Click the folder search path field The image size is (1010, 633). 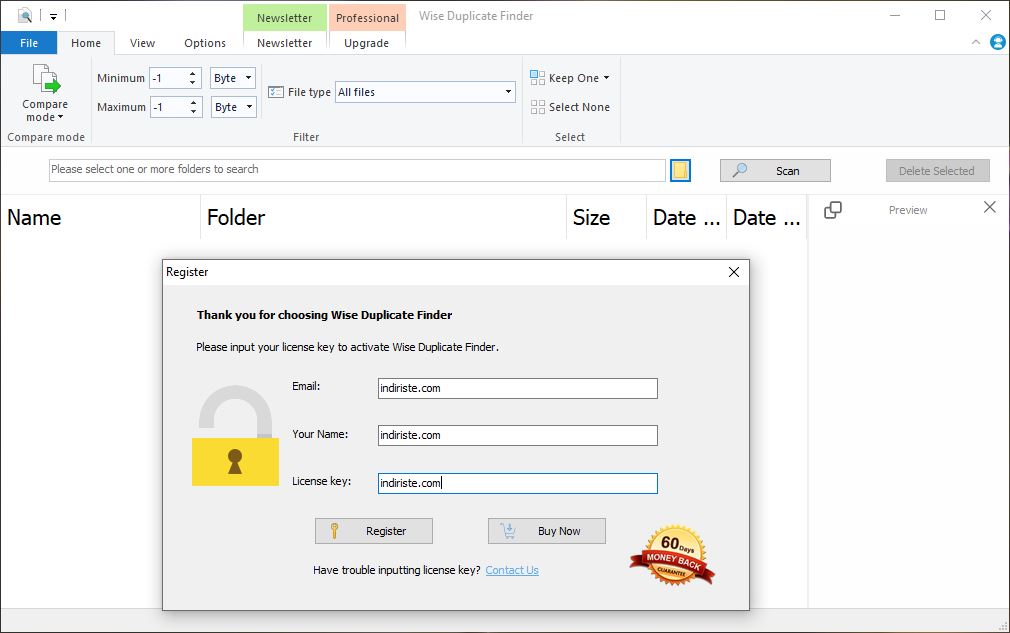[357, 170]
